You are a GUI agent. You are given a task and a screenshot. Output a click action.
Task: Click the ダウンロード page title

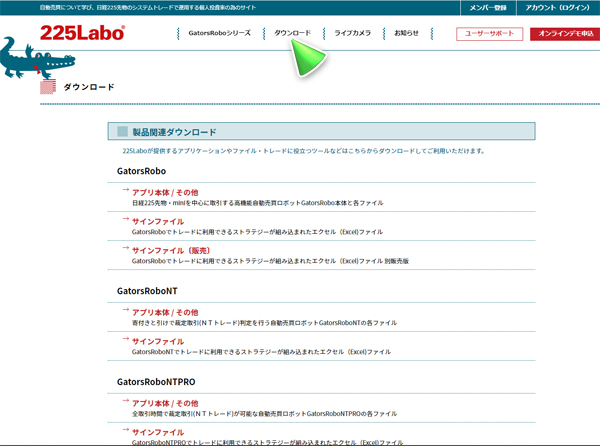[89, 87]
